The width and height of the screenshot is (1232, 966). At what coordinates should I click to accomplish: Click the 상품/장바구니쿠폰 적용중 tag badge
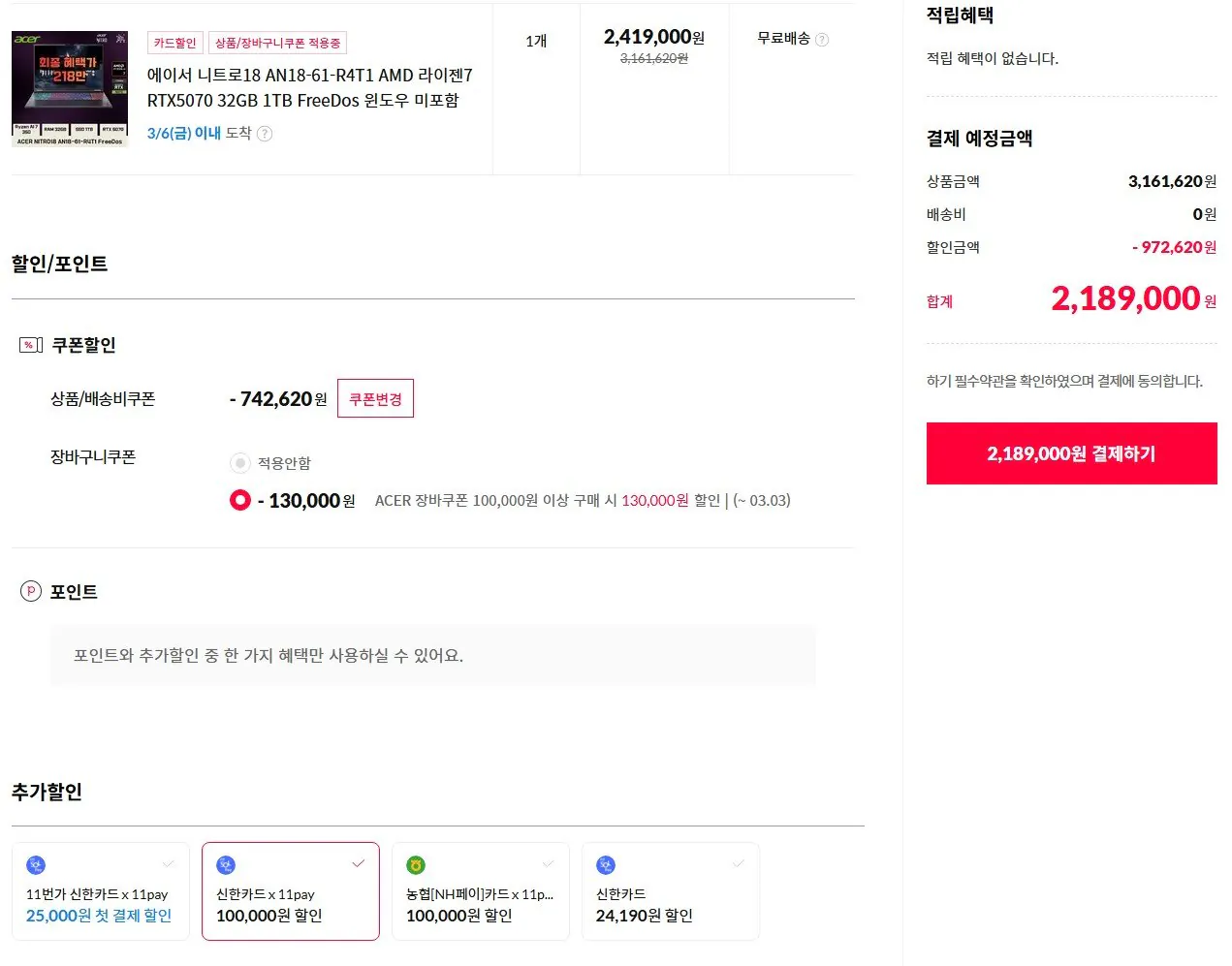pyautogui.click(x=277, y=43)
